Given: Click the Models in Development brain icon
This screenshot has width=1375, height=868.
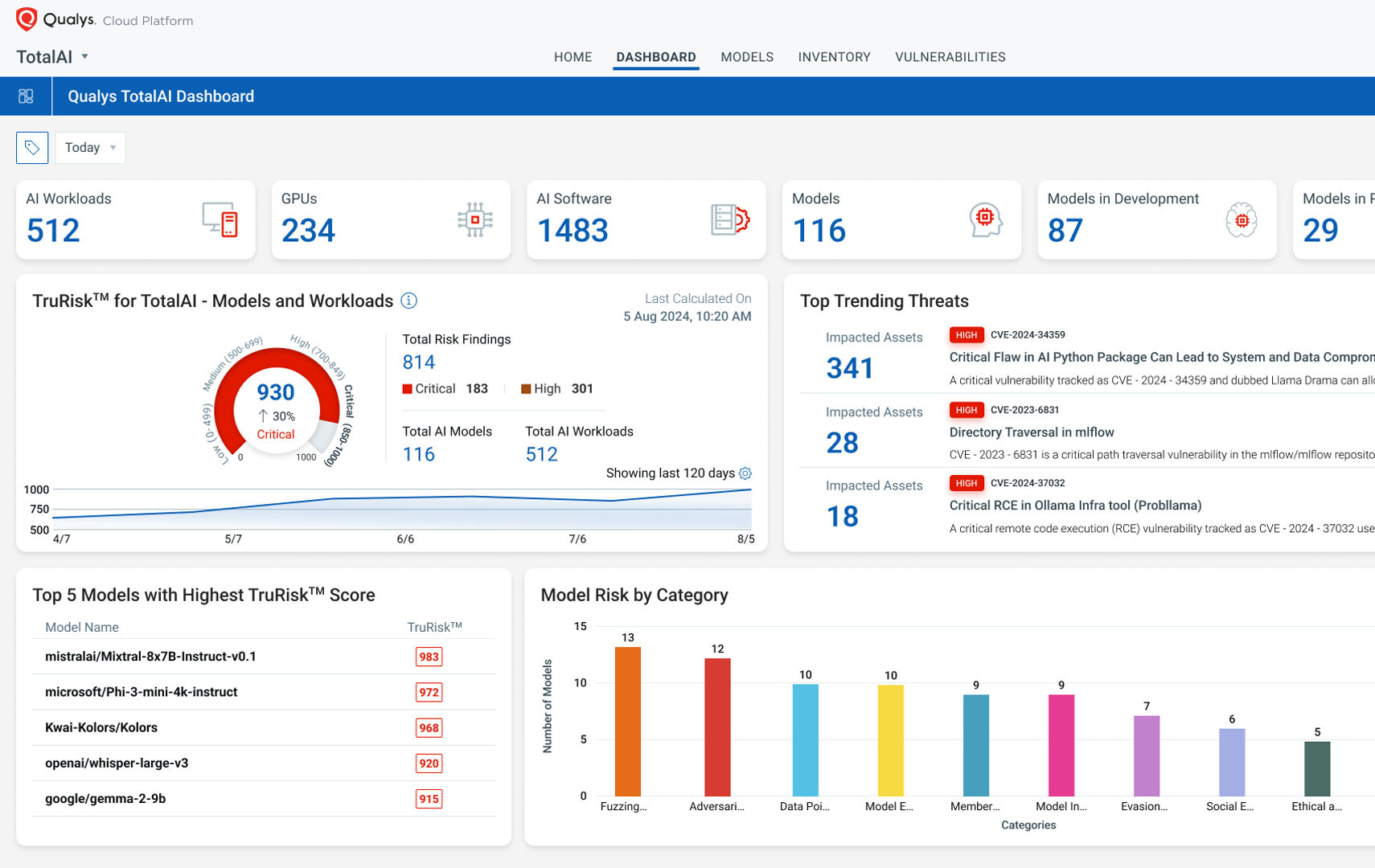Looking at the screenshot, I should tap(1241, 219).
